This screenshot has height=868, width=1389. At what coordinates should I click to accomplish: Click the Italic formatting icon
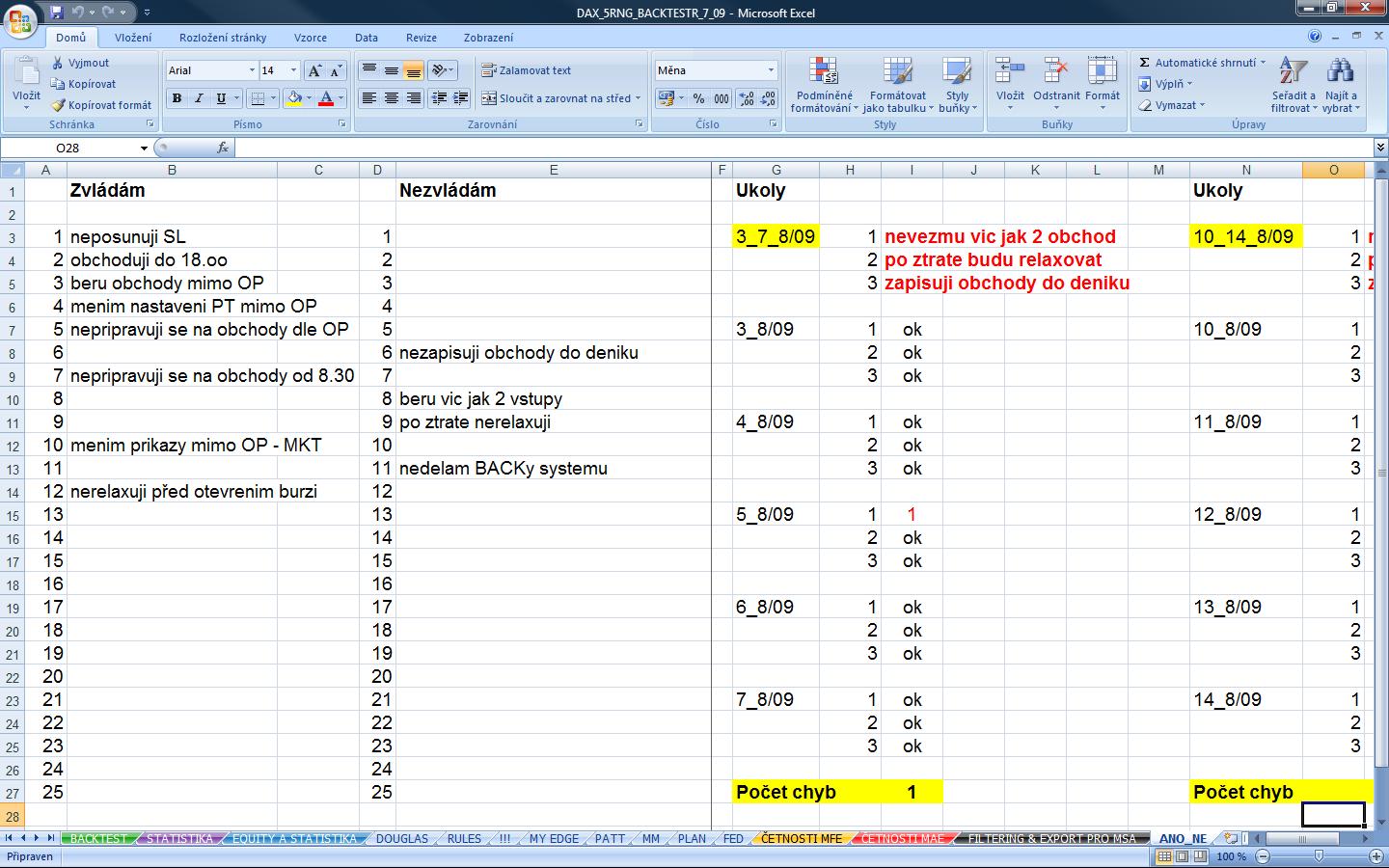point(199,98)
